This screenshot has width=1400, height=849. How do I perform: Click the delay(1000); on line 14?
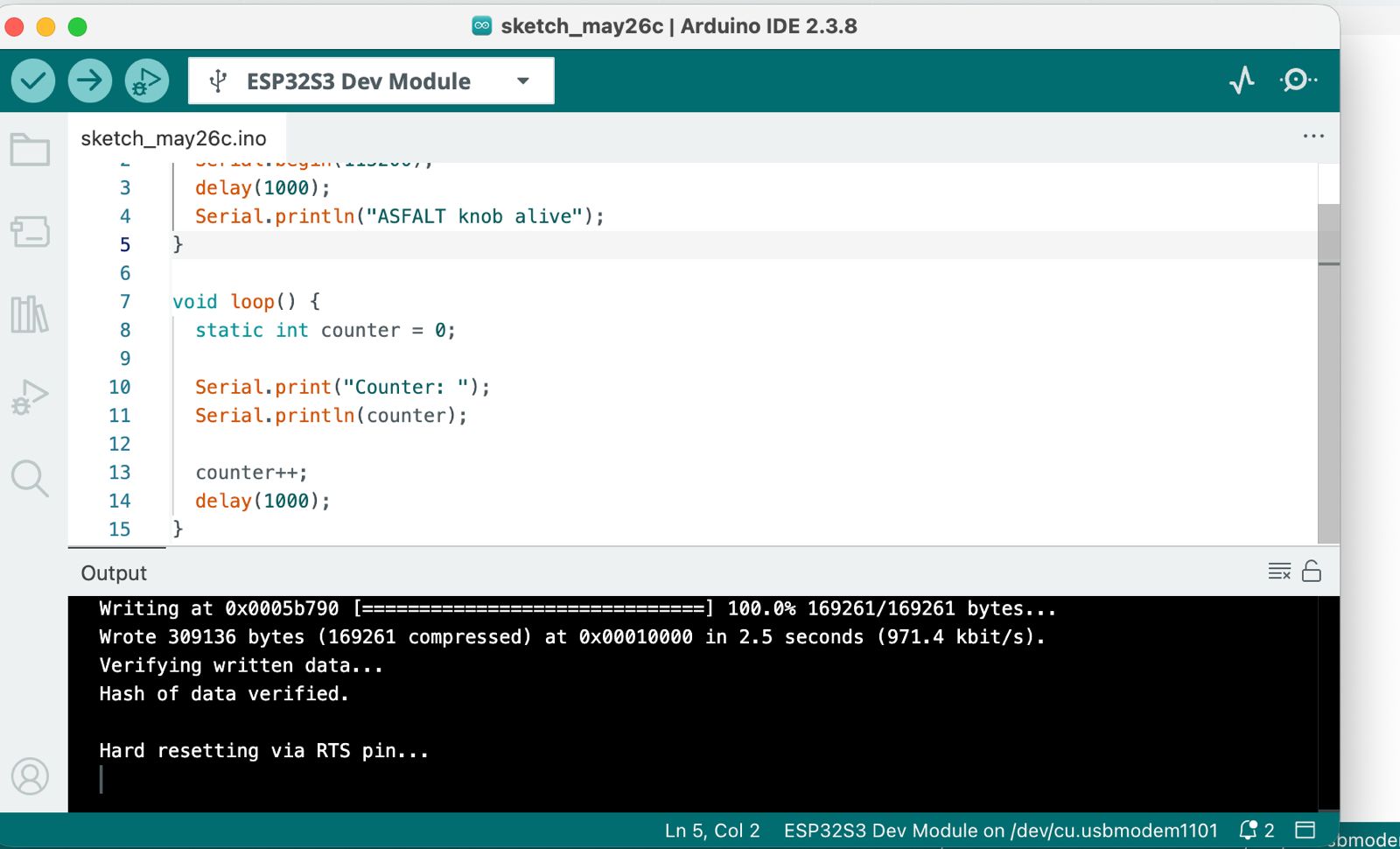[262, 501]
